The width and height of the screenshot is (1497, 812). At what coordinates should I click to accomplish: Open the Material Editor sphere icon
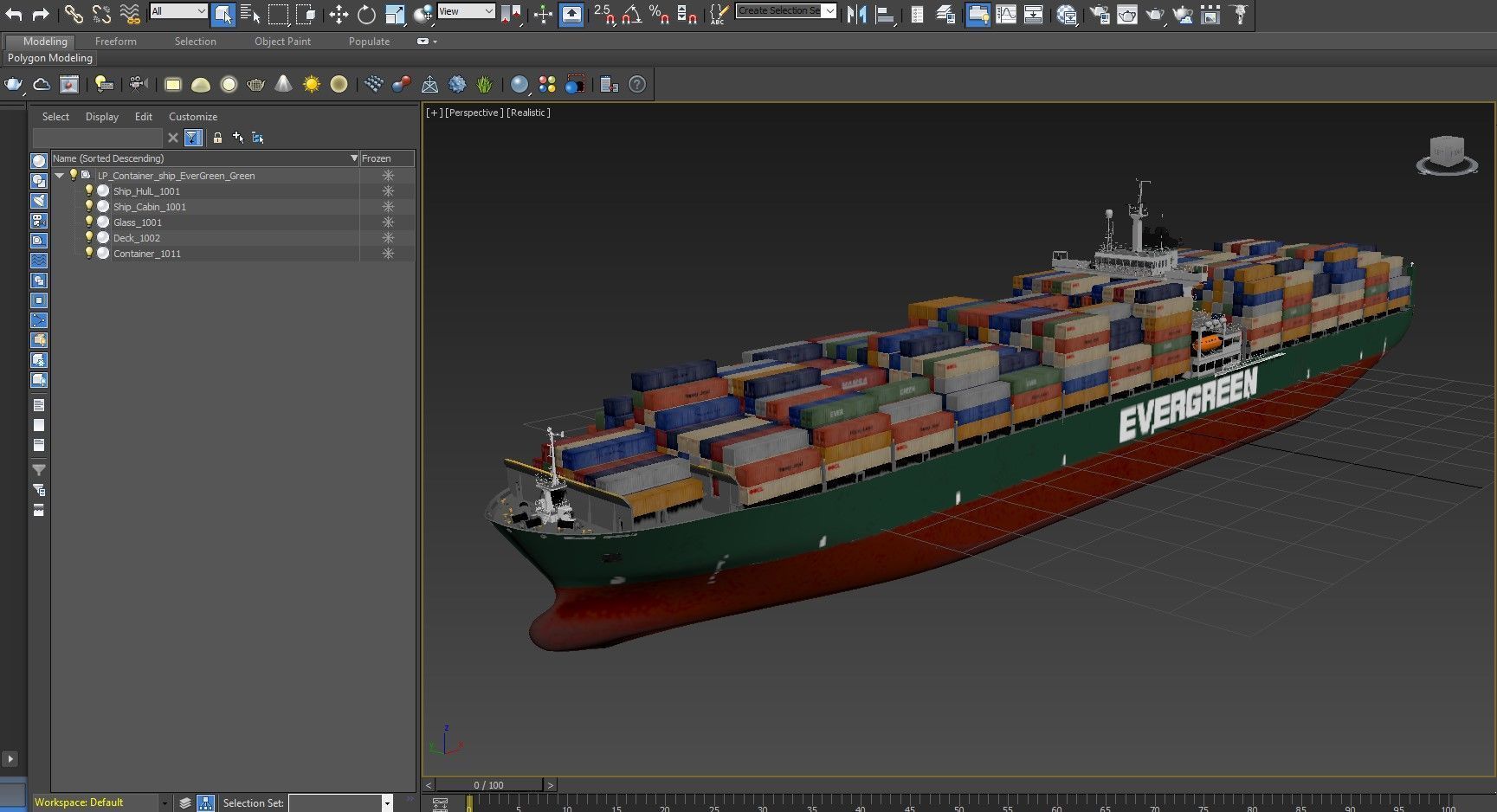coord(1067,14)
